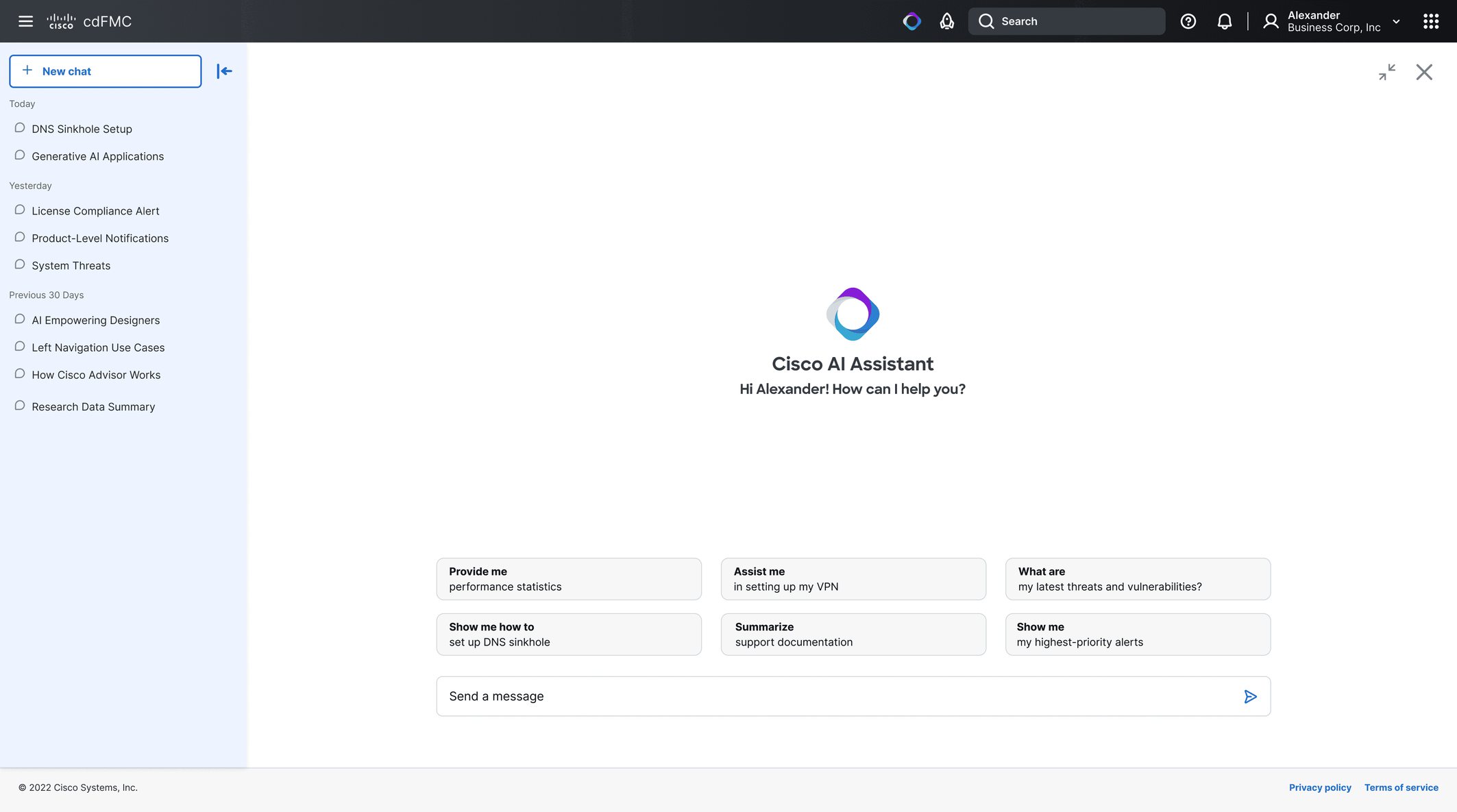The height and width of the screenshot is (812, 1457).
Task: Open How Cisco Advisor Works chat
Action: click(96, 375)
